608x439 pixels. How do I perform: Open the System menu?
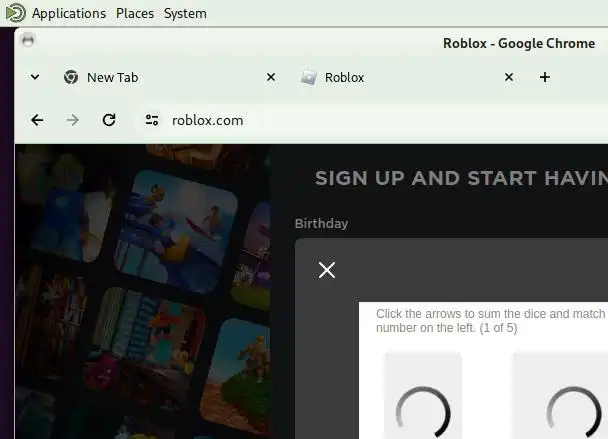point(185,14)
